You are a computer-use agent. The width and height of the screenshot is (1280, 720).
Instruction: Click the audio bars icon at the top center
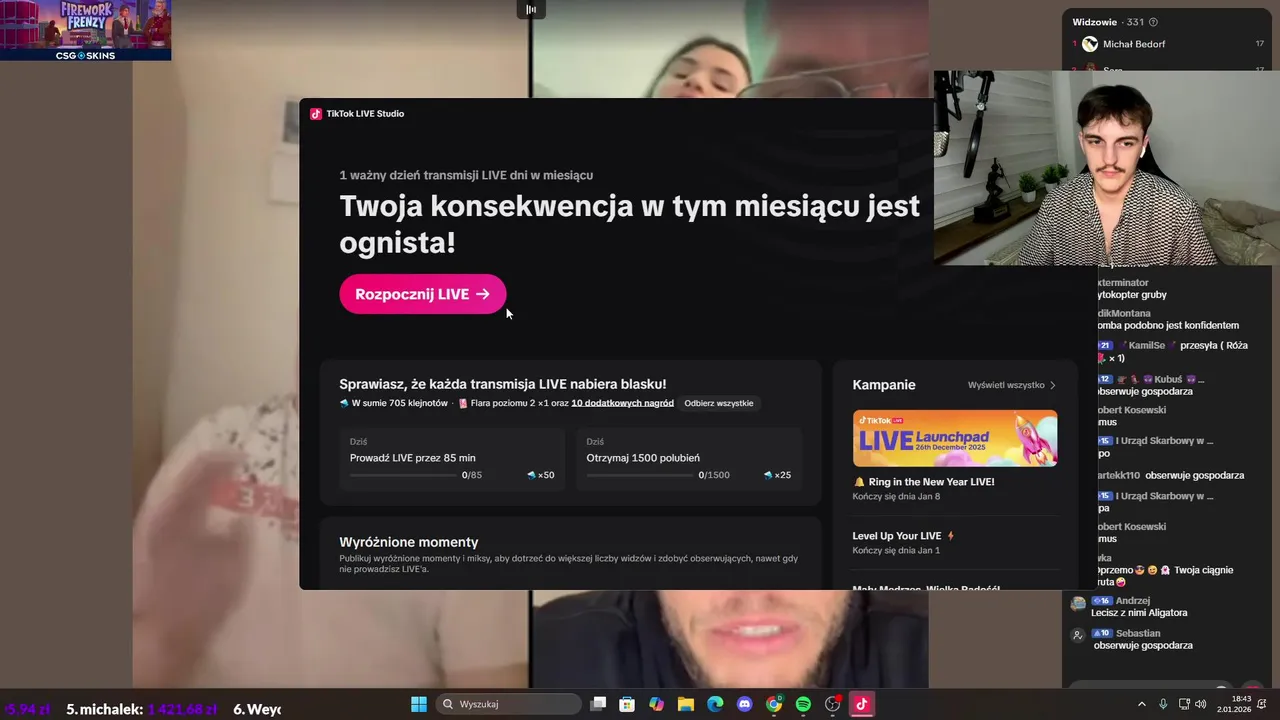click(531, 9)
